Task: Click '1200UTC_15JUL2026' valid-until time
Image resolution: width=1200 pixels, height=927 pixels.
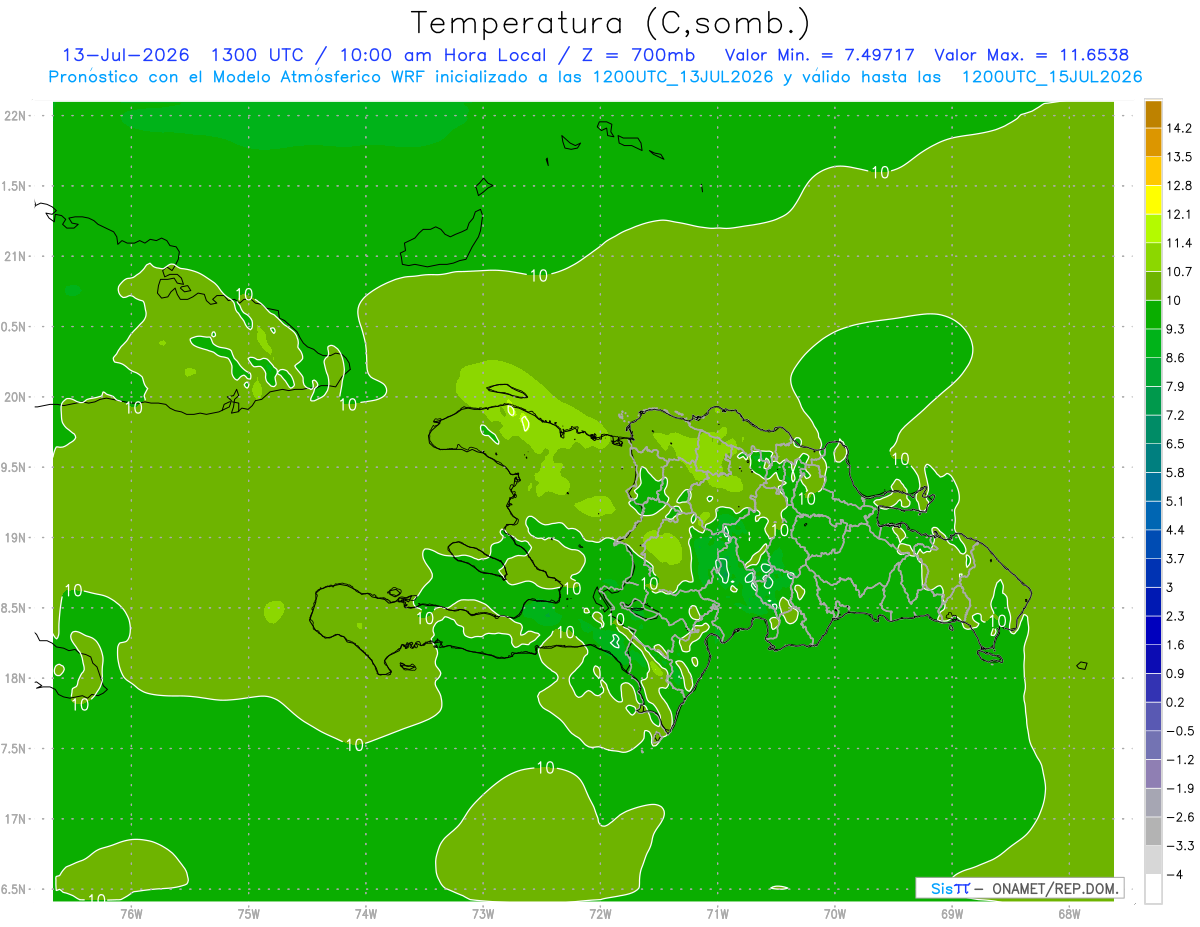Action: (x=1052, y=77)
